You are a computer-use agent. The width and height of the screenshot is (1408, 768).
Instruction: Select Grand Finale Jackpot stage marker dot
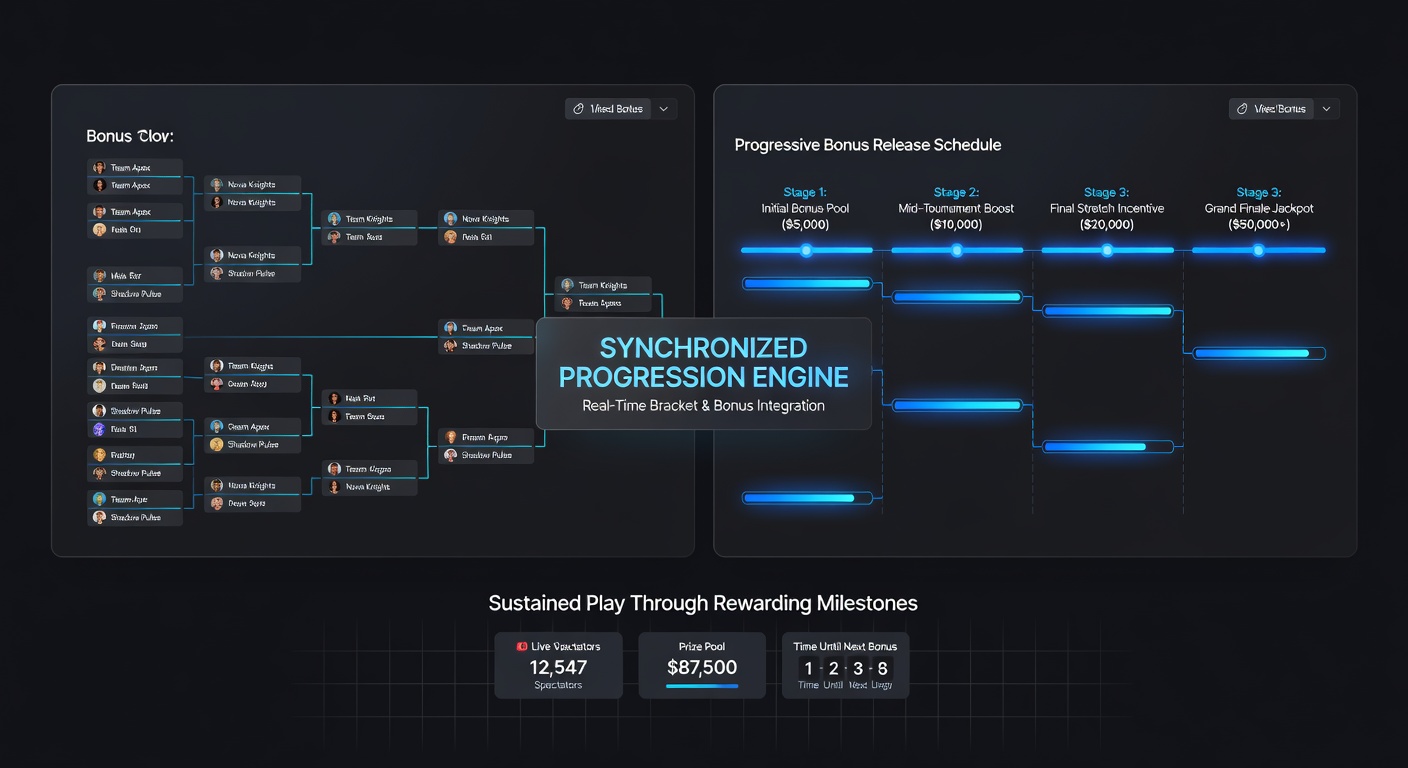click(1258, 250)
